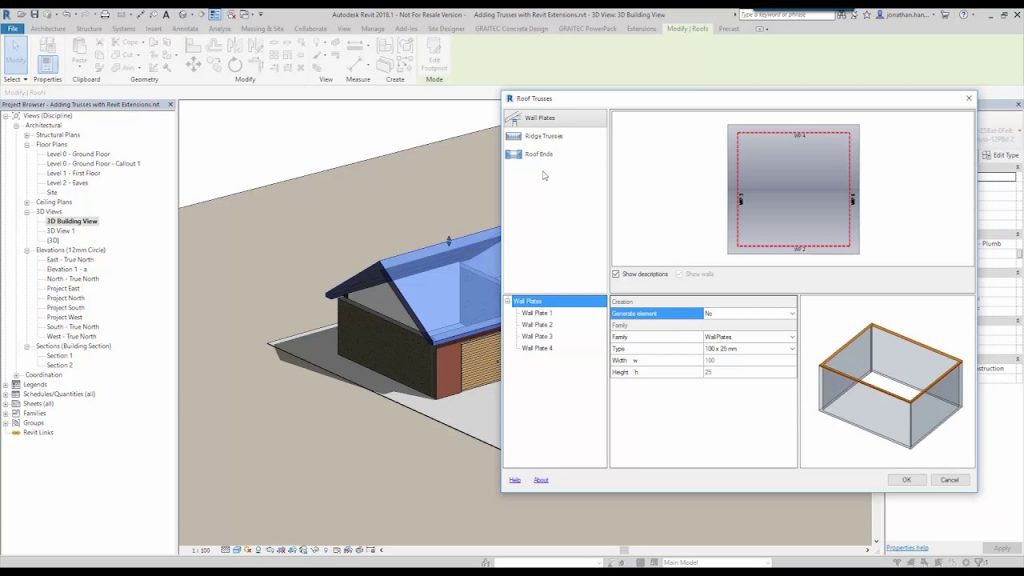This screenshot has width=1024, height=576.
Task: Open the Autodesk App Store cart icon
Action: pos(945,14)
